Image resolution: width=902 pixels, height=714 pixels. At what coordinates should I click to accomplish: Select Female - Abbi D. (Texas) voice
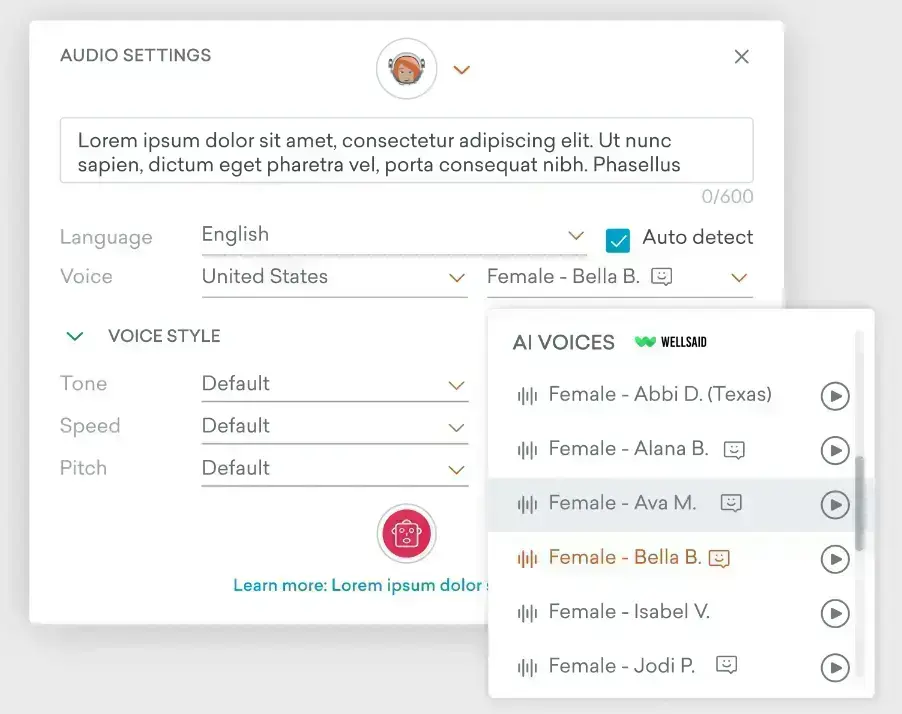click(660, 394)
